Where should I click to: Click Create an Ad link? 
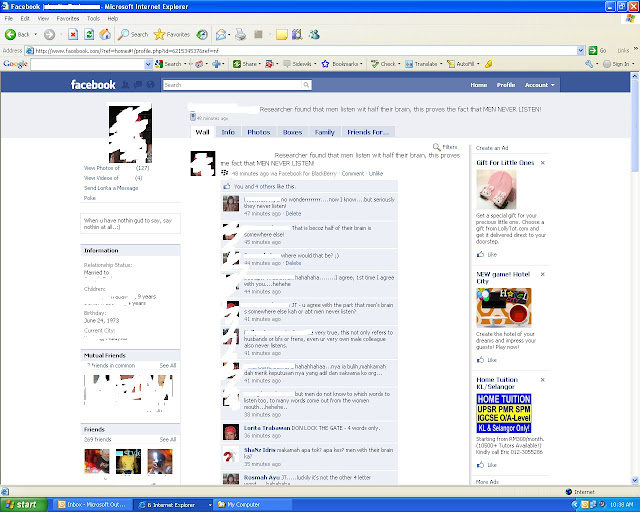492,148
